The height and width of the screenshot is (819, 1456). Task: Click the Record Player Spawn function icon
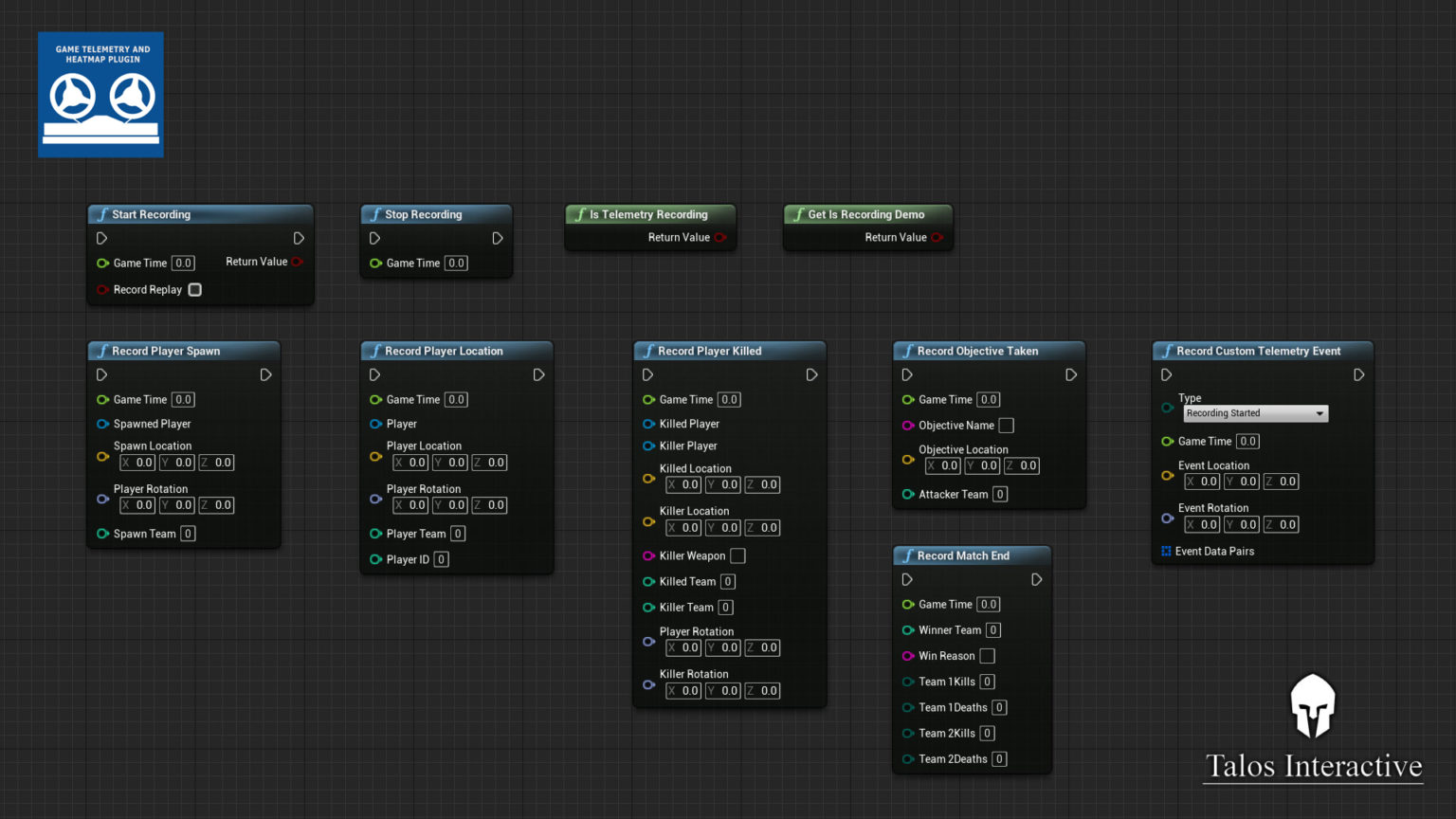(x=102, y=351)
